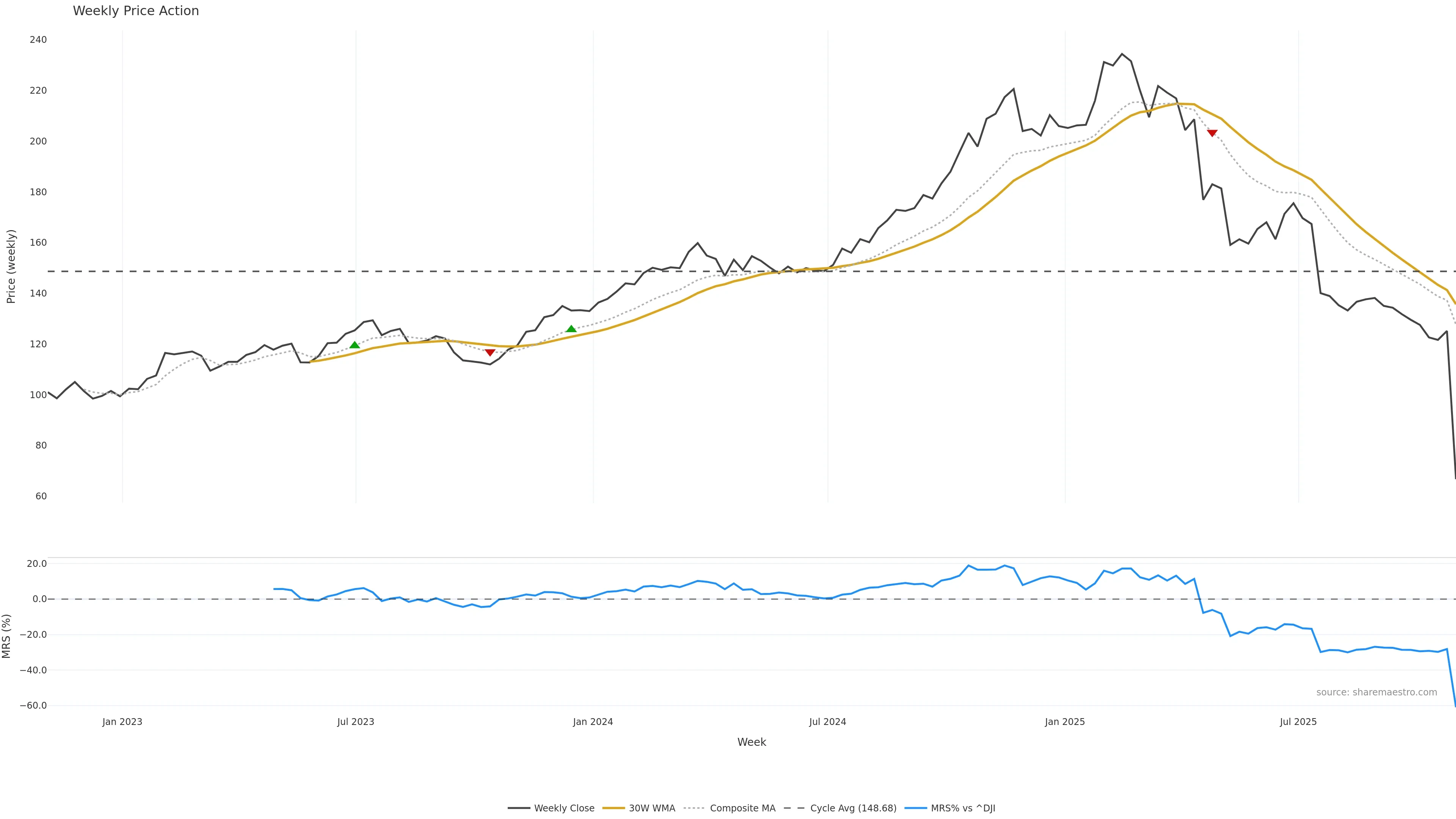
Task: Click the MRS (%) y-axis title
Action: (7, 636)
